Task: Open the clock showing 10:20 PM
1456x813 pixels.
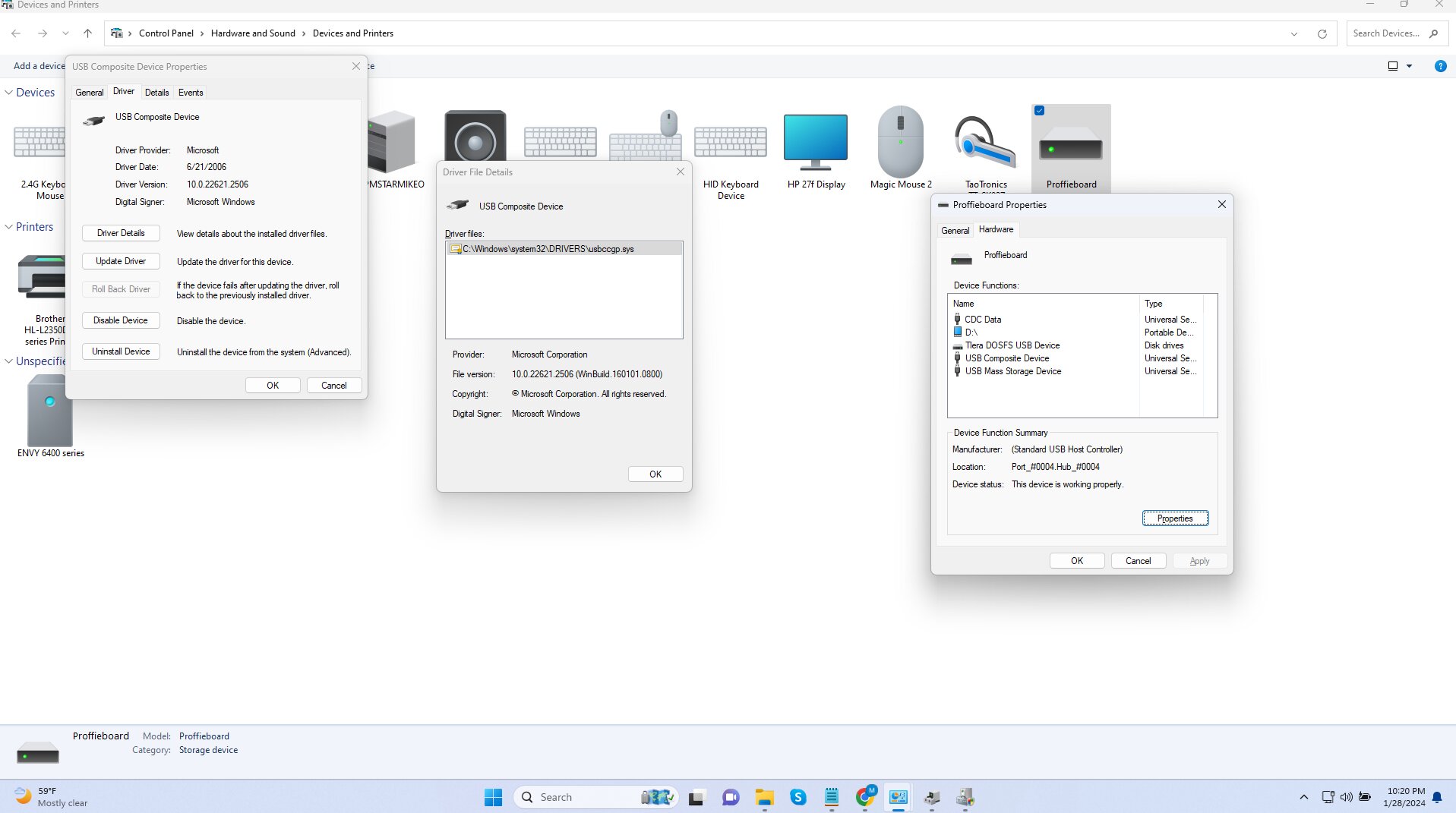Action: pyautogui.click(x=1404, y=797)
